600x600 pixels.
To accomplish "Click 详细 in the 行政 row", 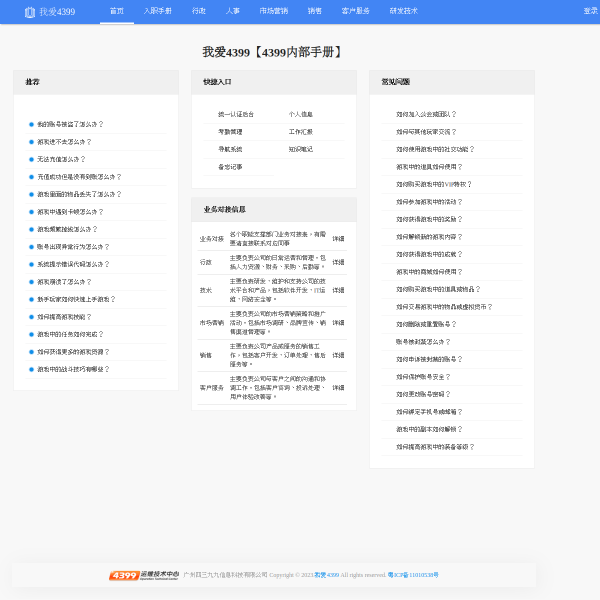I will pyautogui.click(x=338, y=262).
